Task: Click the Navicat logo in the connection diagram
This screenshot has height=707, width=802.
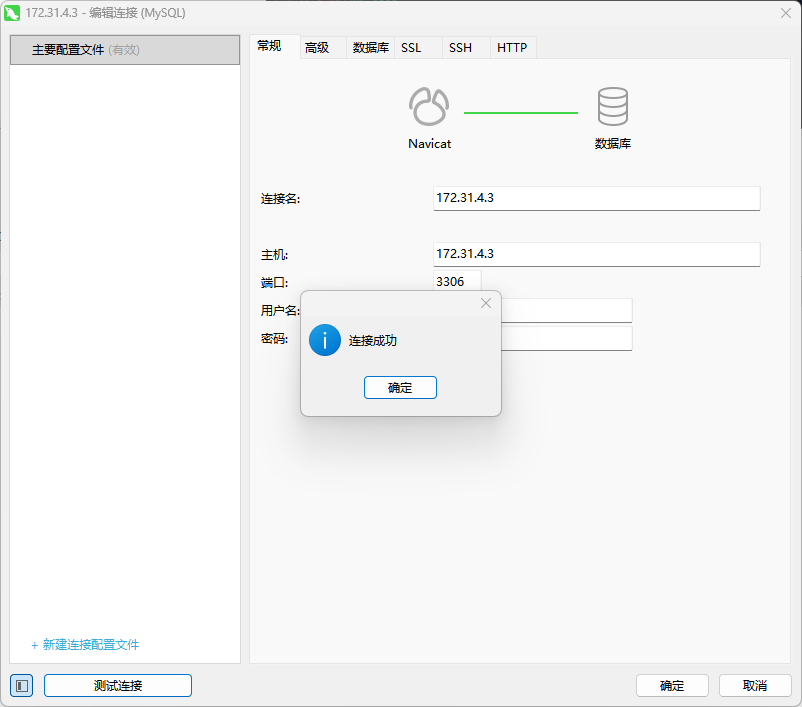Action: pyautogui.click(x=429, y=106)
